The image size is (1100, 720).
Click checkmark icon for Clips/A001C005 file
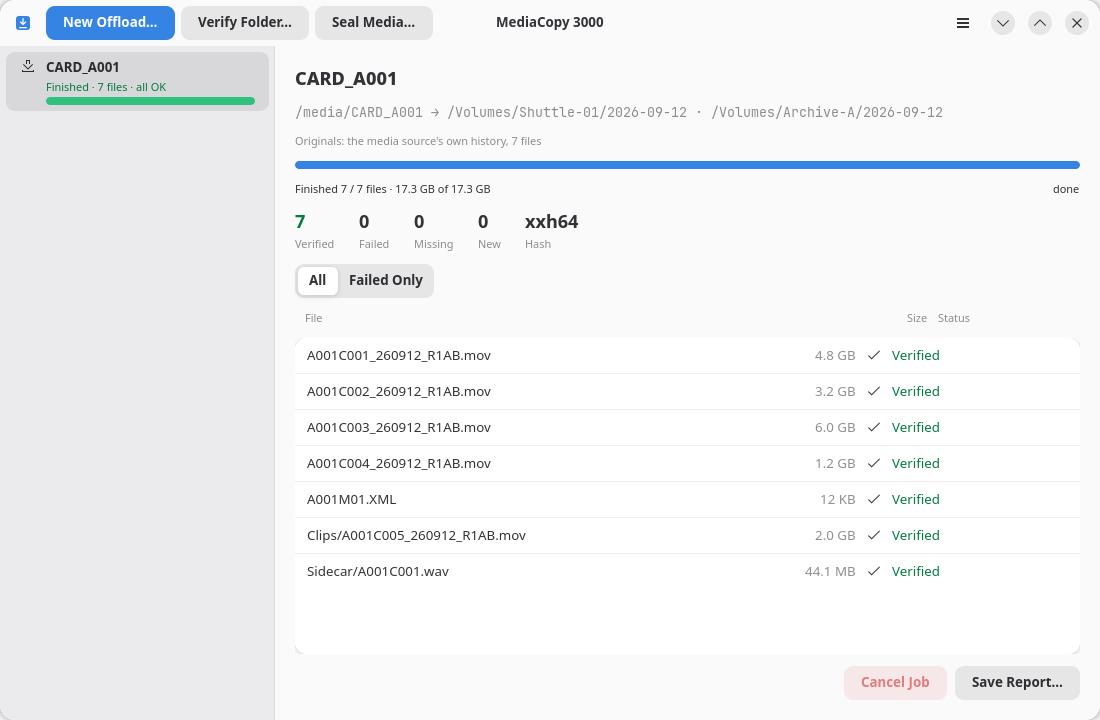click(873, 535)
